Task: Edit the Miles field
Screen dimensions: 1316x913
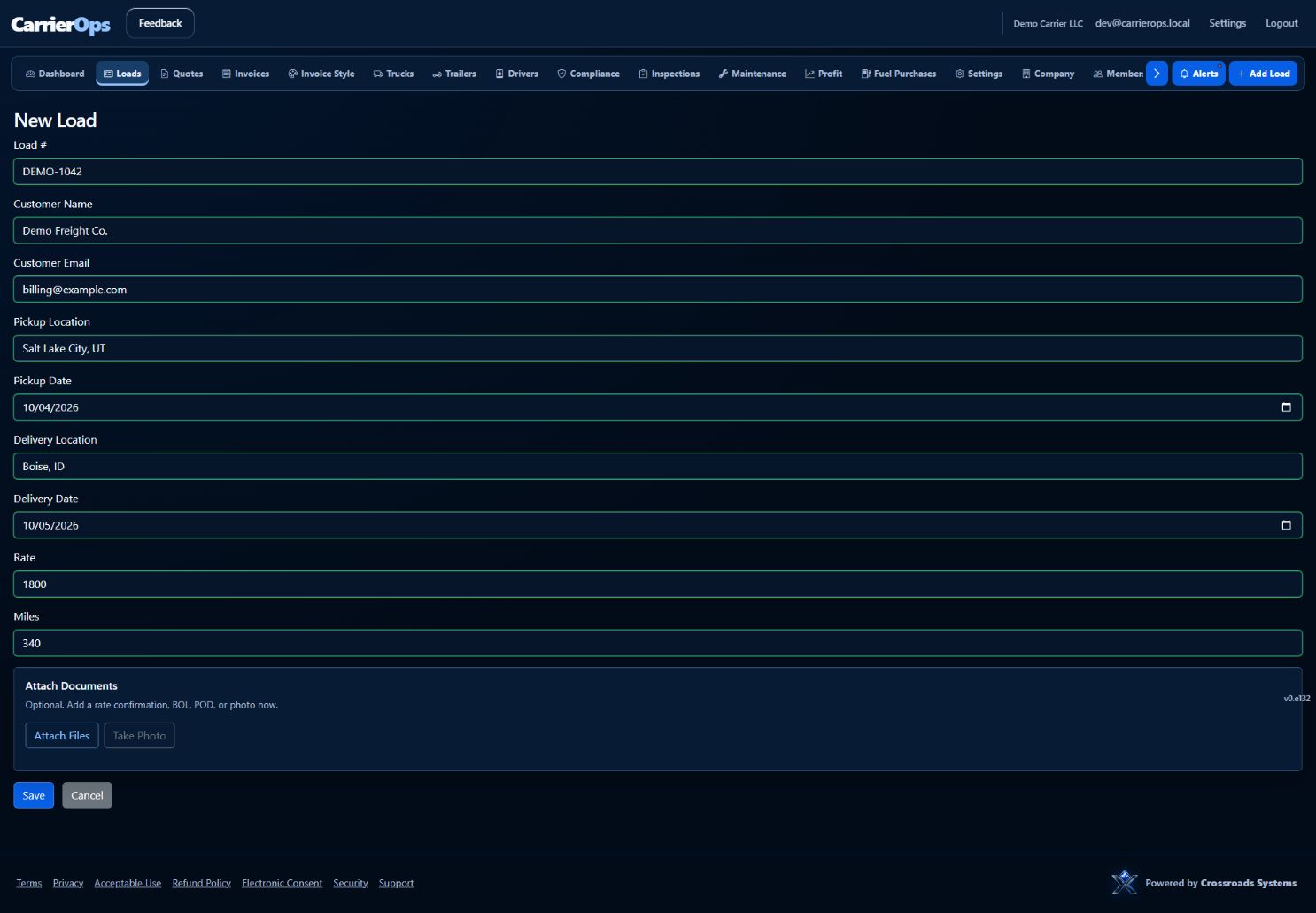Action: pos(658,643)
